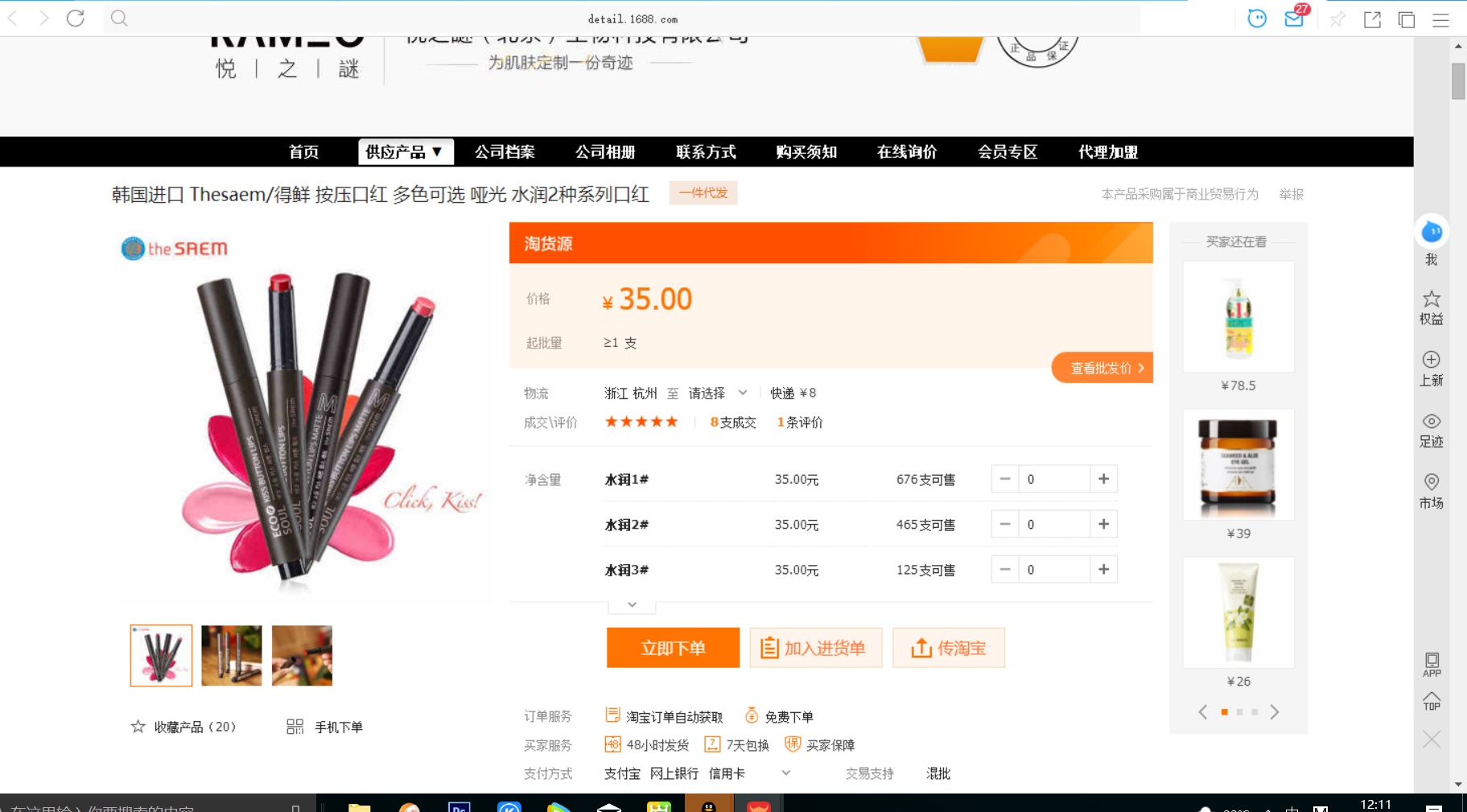Close the right sidebar with X icon
The width and height of the screenshot is (1467, 812).
(x=1432, y=739)
